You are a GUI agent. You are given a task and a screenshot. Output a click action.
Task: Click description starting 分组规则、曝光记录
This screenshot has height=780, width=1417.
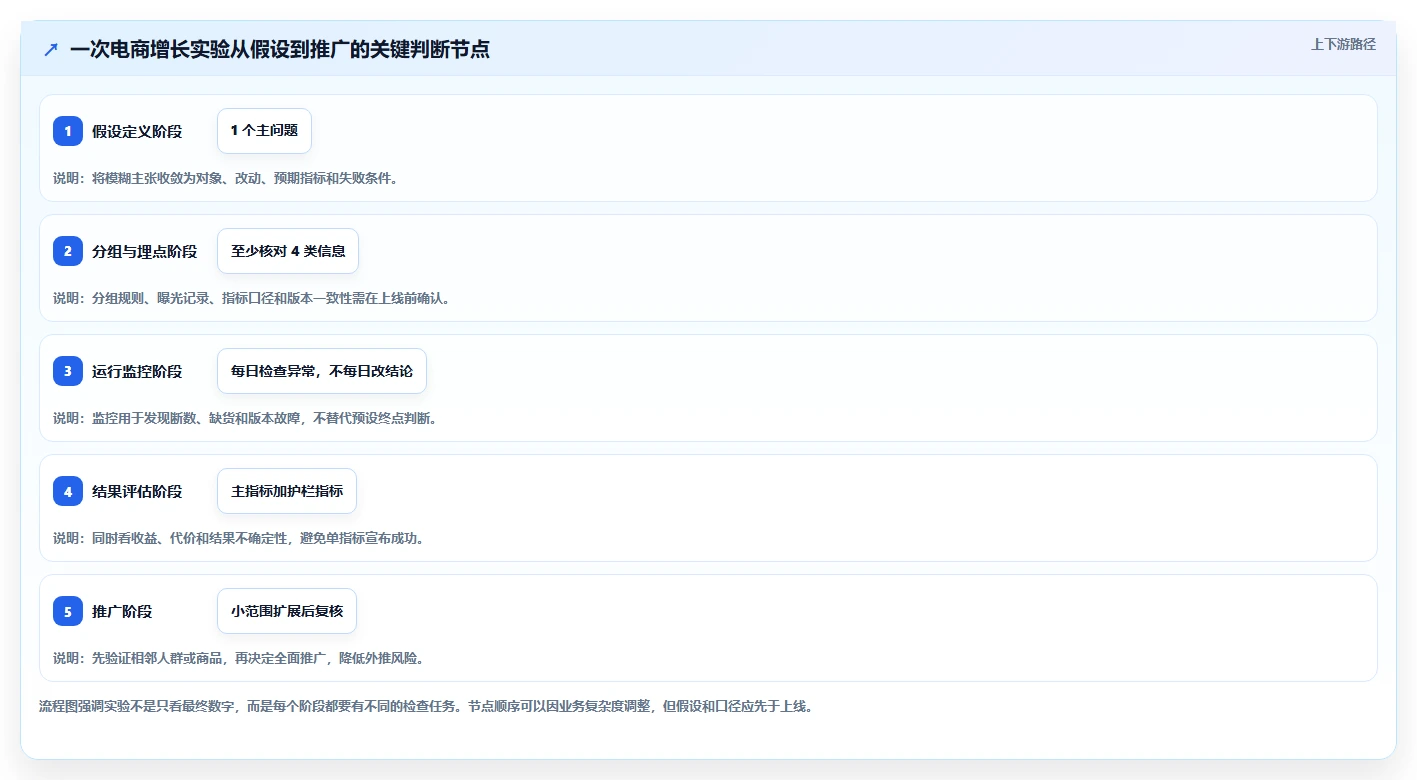251,298
